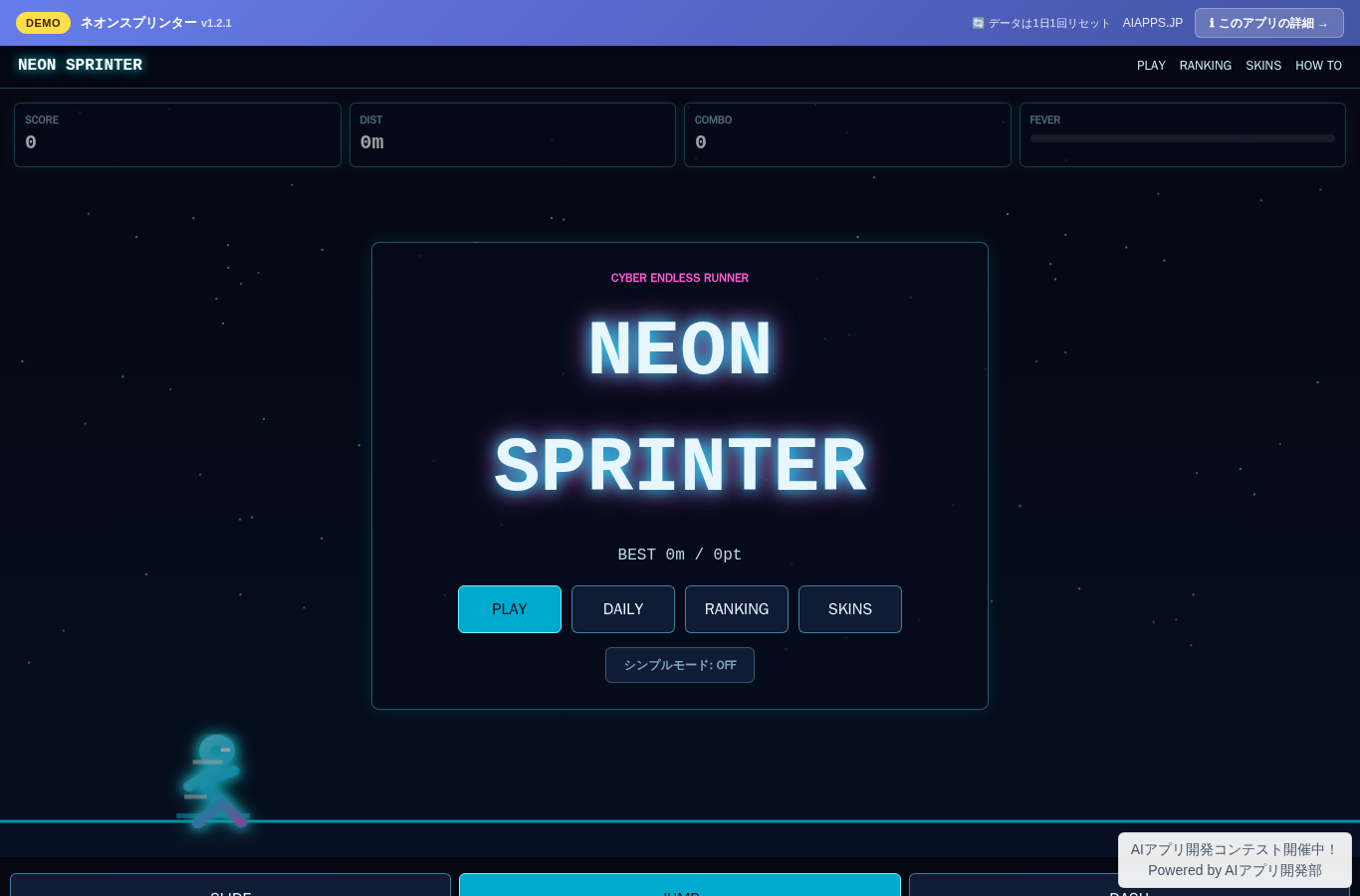Click the ネオンスプリンター v1.2.1 title
The height and width of the screenshot is (896, 1360).
[156, 23]
